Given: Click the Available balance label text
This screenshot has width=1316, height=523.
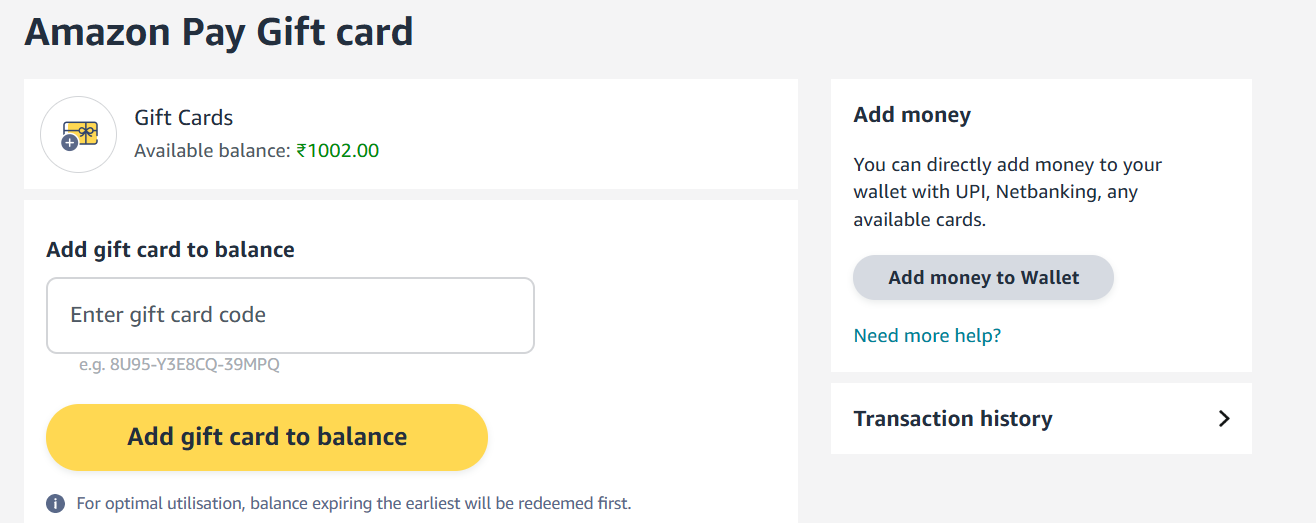Looking at the screenshot, I should coord(213,151).
